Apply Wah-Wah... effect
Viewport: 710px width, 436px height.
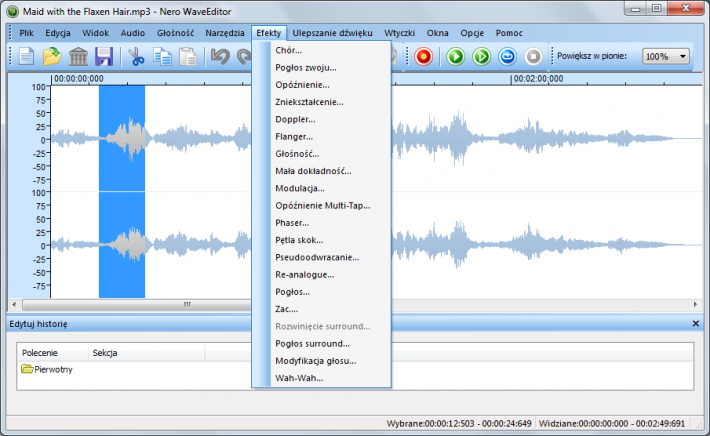pos(321,378)
